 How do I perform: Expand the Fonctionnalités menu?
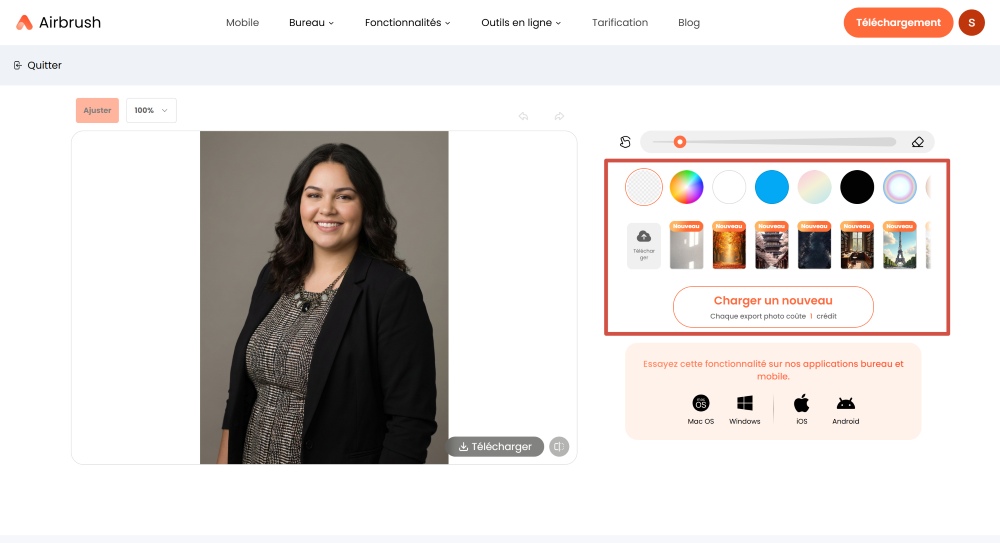(x=407, y=23)
